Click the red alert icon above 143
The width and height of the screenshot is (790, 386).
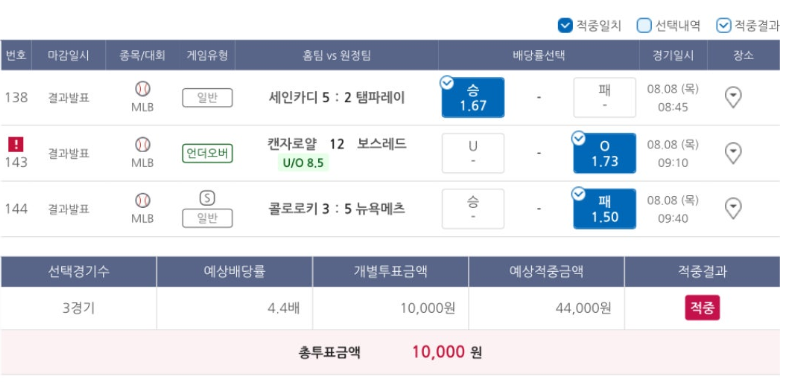pyautogui.click(x=16, y=145)
